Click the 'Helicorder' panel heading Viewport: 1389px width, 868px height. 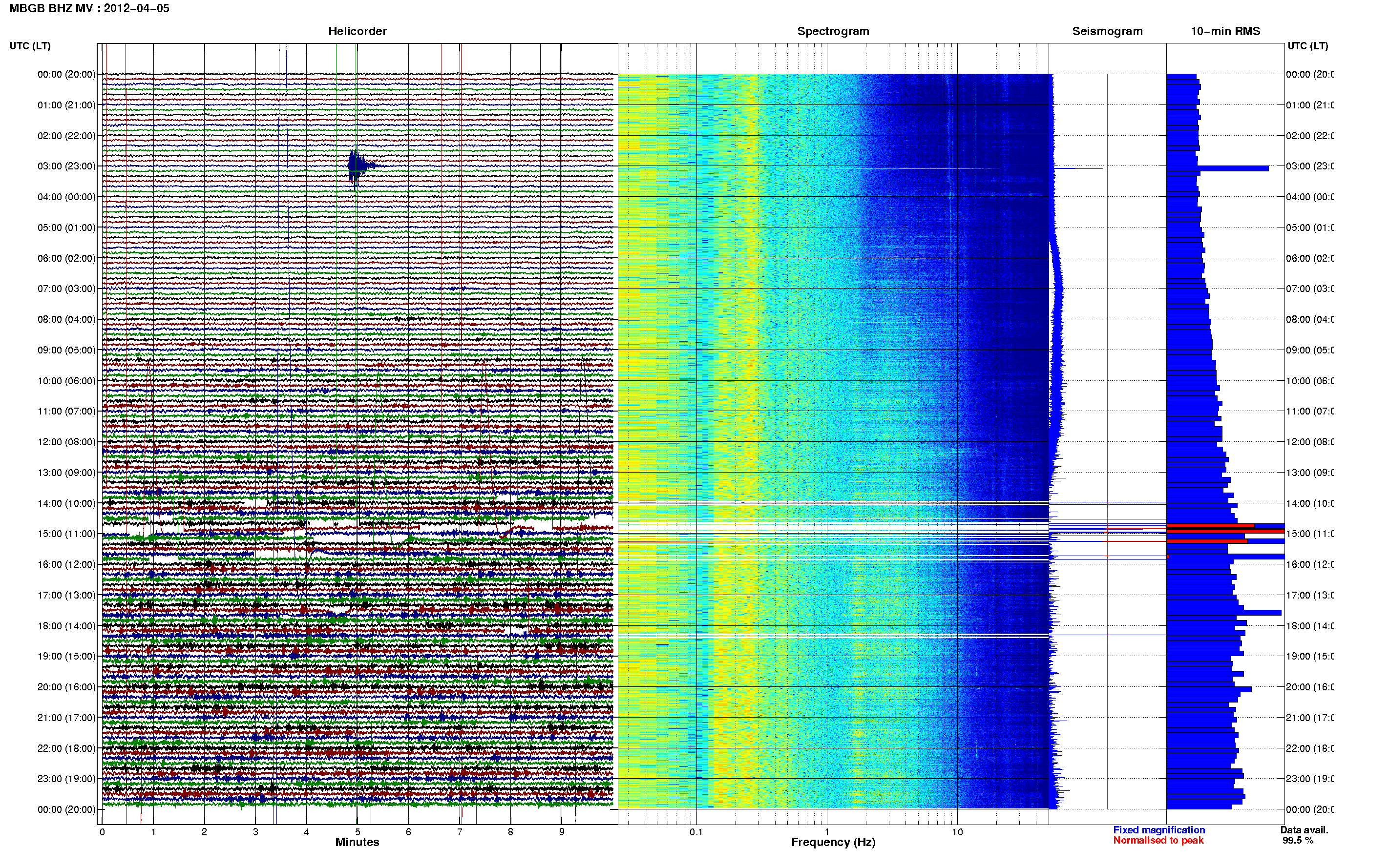point(357,31)
